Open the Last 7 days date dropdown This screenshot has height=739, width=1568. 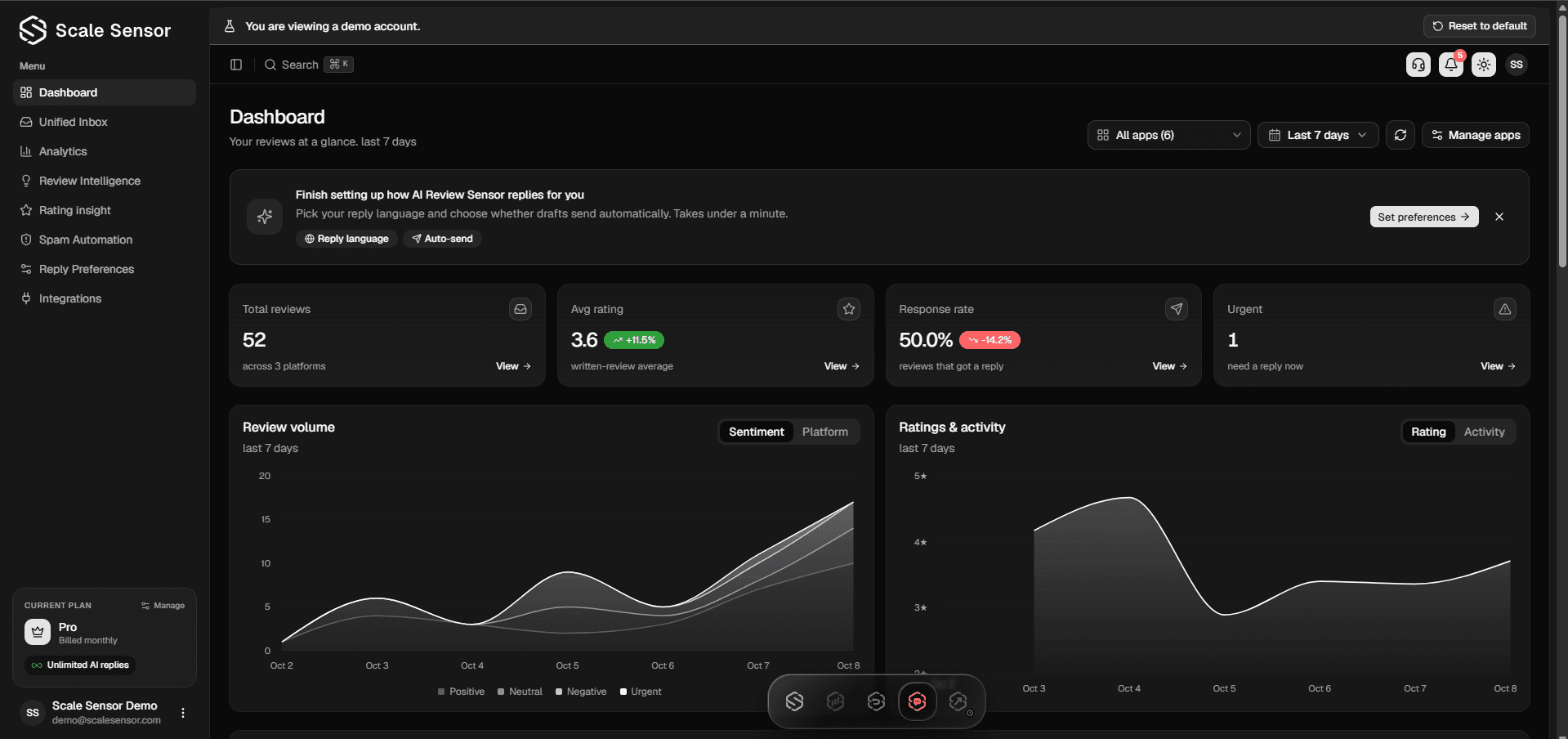click(x=1318, y=135)
